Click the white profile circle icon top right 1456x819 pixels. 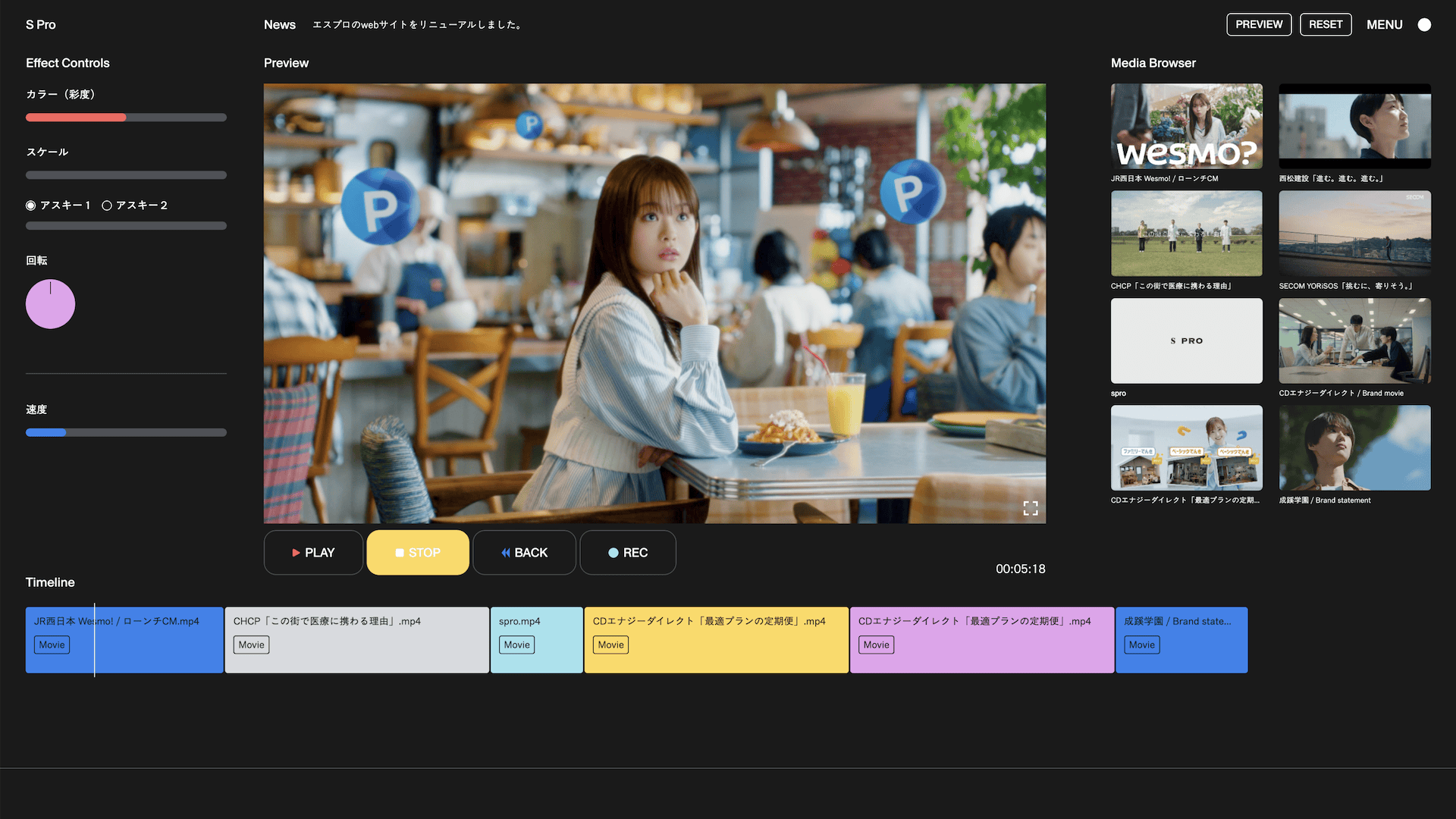tap(1424, 24)
